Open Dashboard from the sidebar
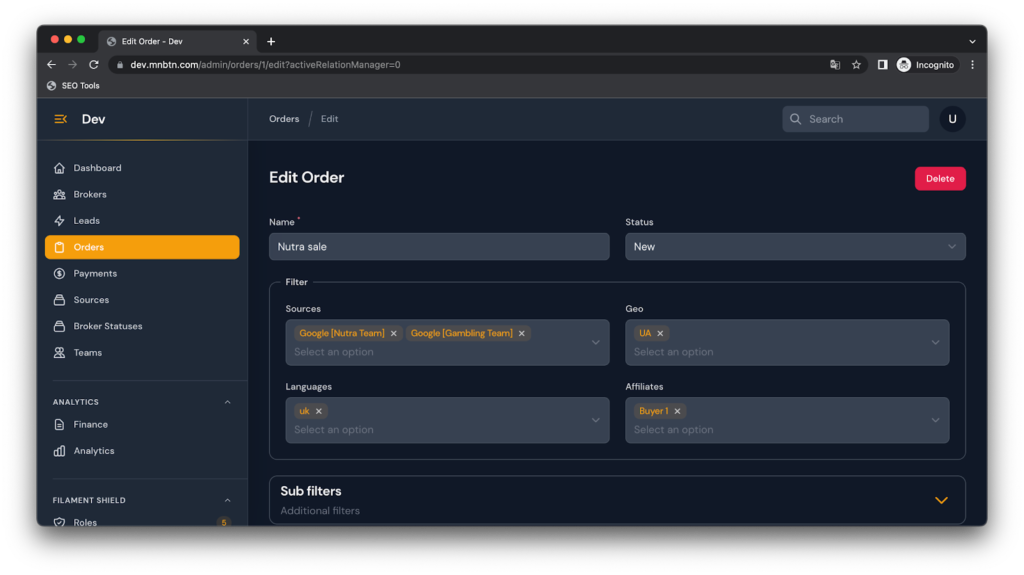The width and height of the screenshot is (1024, 575). [x=97, y=168]
